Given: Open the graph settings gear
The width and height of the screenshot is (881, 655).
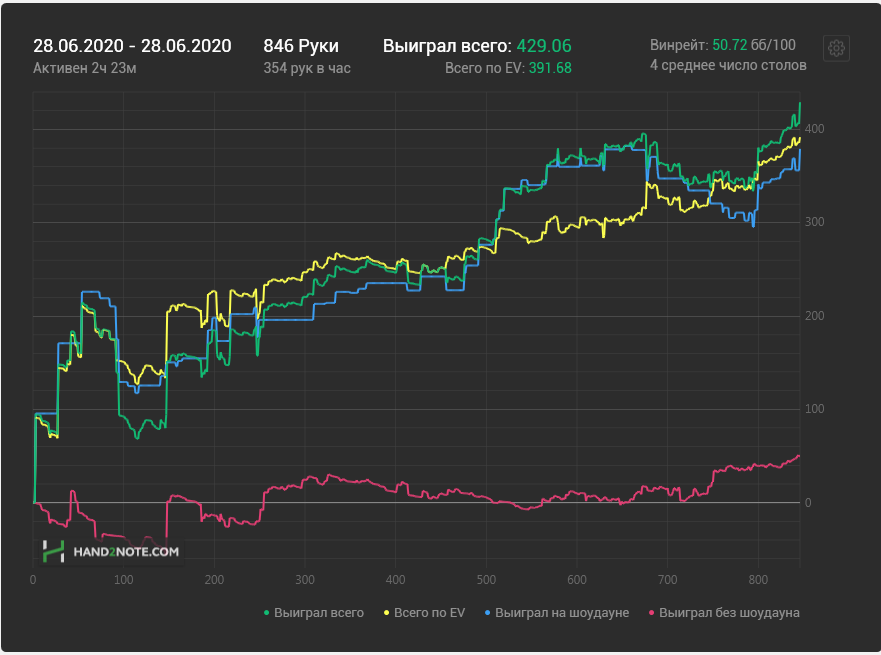Looking at the screenshot, I should click(x=836, y=48).
